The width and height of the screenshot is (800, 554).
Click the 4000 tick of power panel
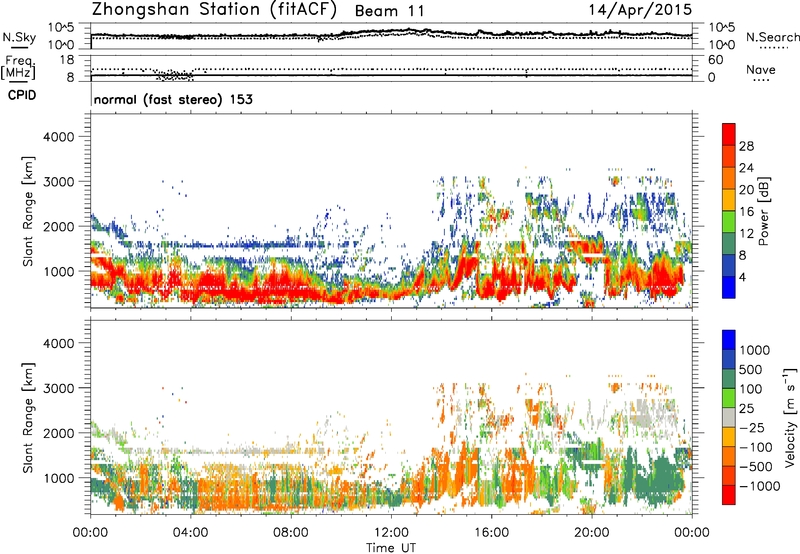(59, 137)
